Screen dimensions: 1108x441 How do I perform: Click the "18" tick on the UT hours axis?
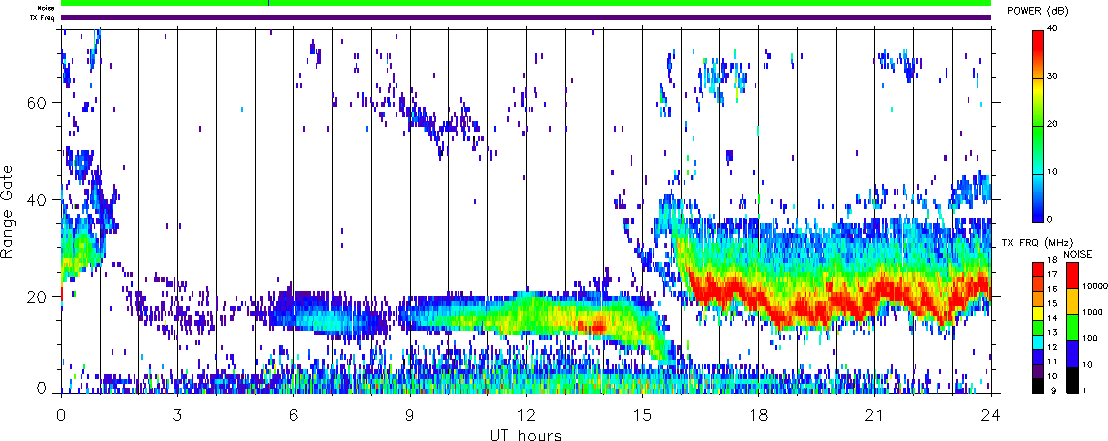[759, 413]
